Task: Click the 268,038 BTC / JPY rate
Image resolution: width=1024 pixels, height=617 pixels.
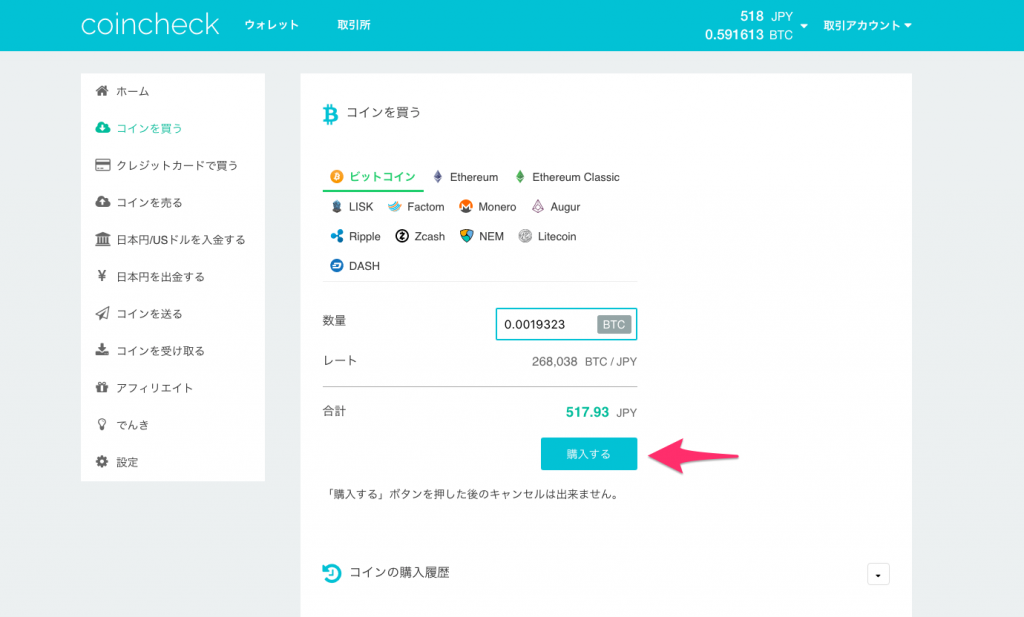Action: (x=584, y=362)
